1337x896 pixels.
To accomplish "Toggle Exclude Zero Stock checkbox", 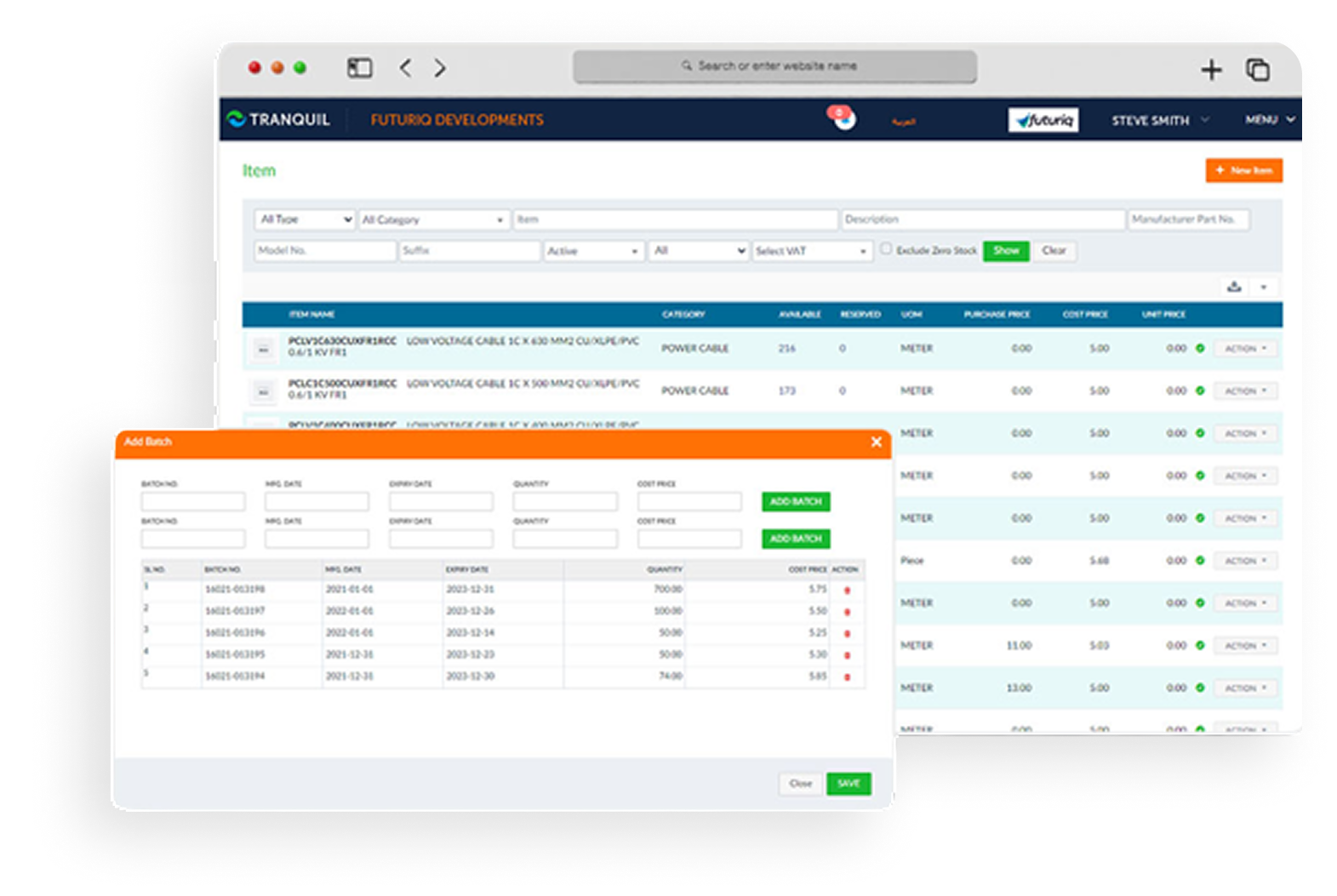I will click(886, 249).
